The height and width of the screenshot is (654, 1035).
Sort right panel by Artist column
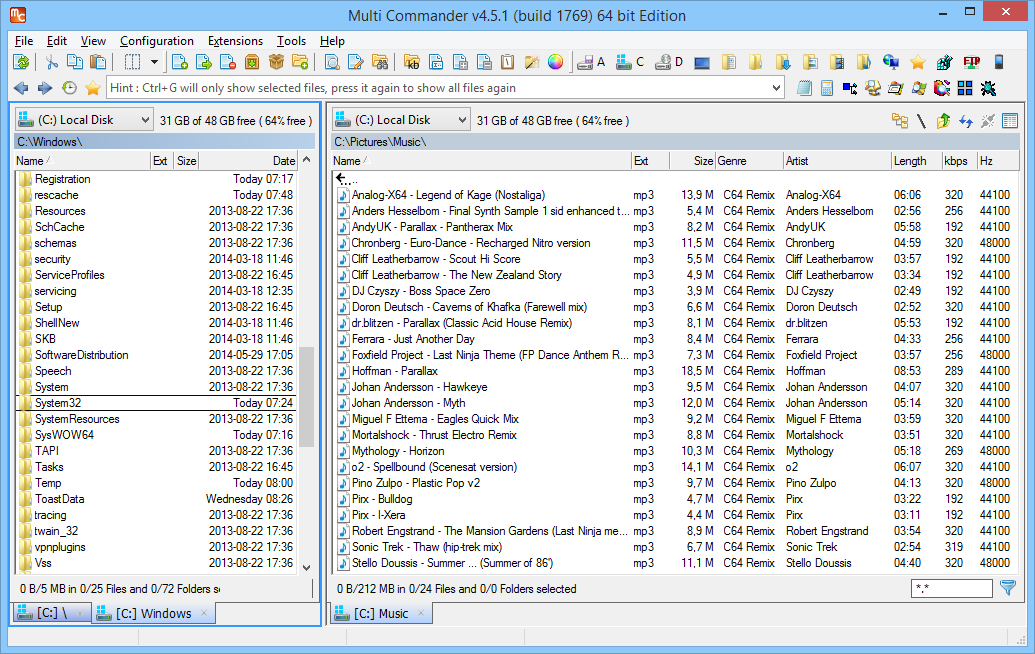click(x=836, y=161)
